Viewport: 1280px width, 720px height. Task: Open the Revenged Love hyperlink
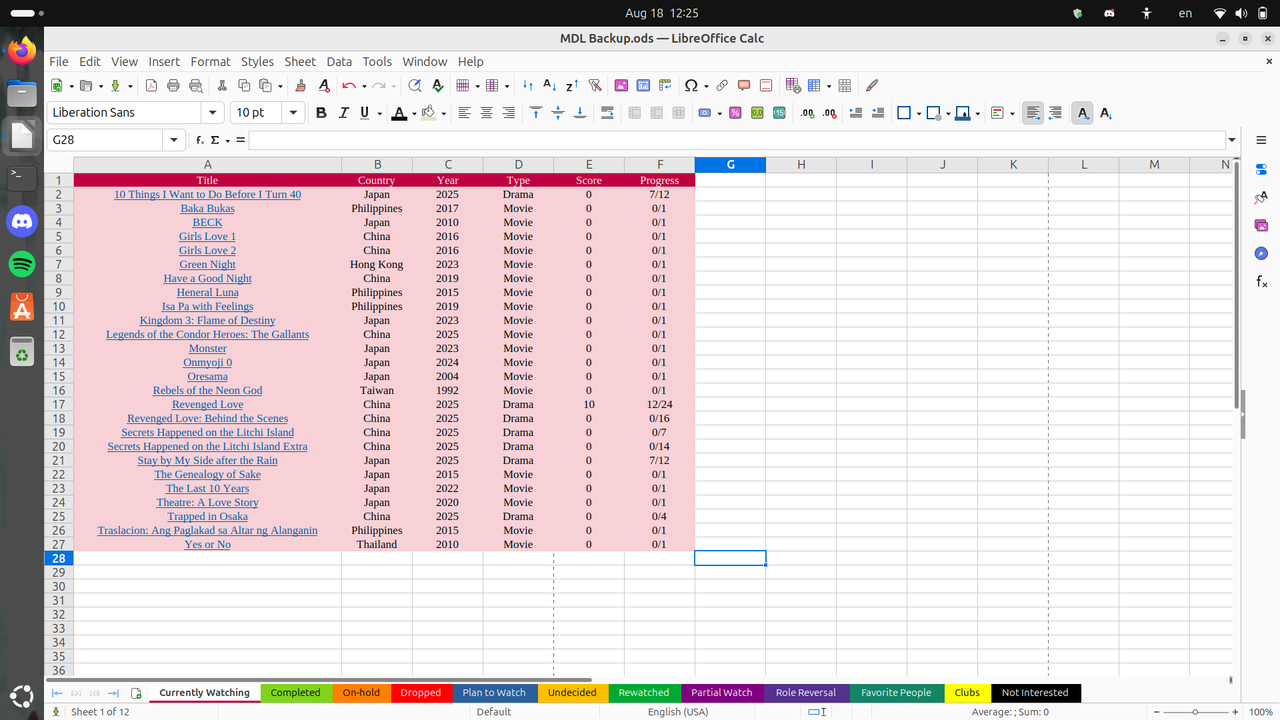207,404
